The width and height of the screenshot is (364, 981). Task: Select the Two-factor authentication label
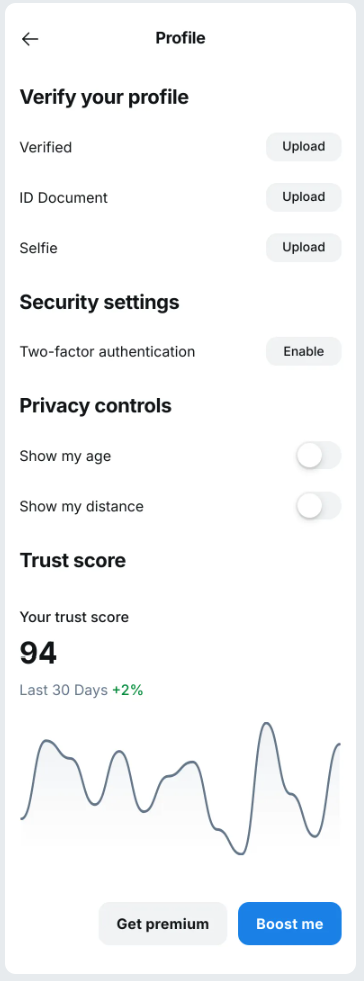107,352
